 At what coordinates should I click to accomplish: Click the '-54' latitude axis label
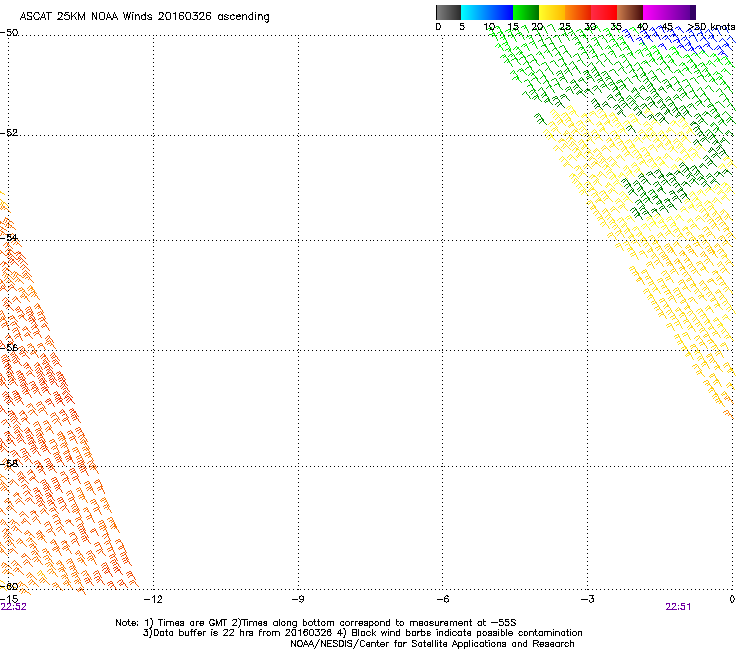pyautogui.click(x=9, y=237)
